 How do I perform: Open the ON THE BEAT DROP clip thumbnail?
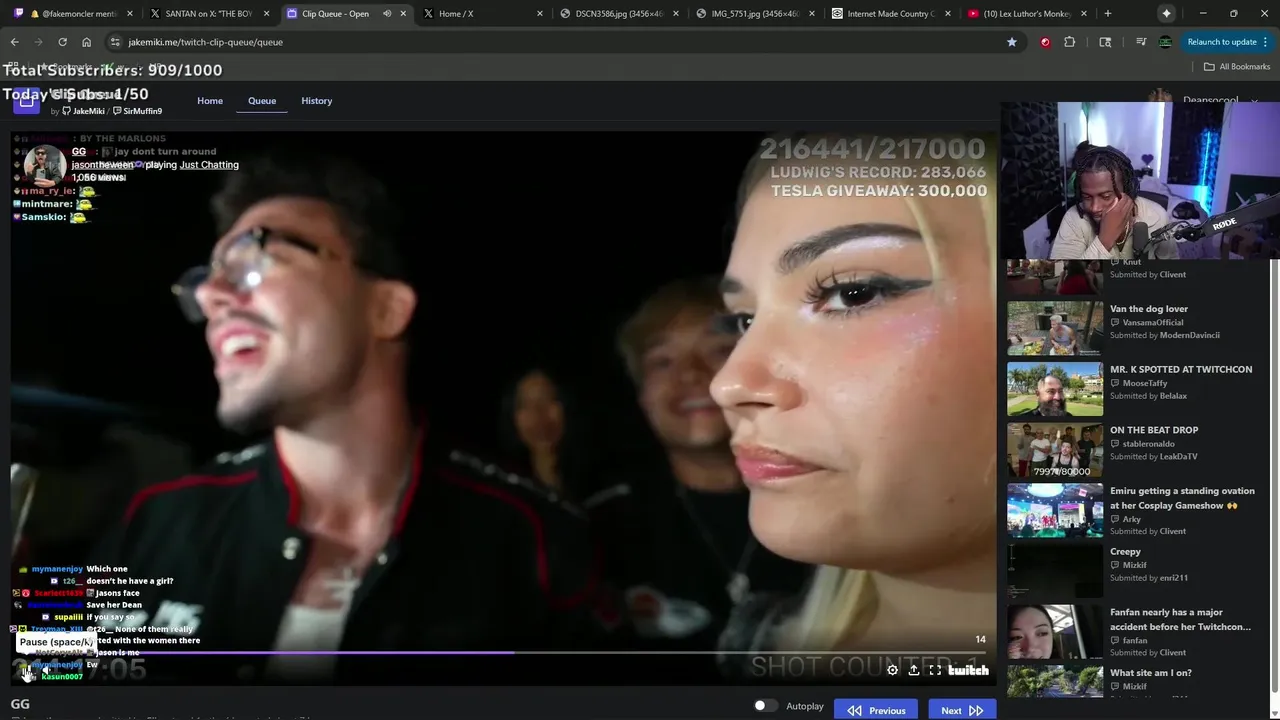pos(1055,450)
